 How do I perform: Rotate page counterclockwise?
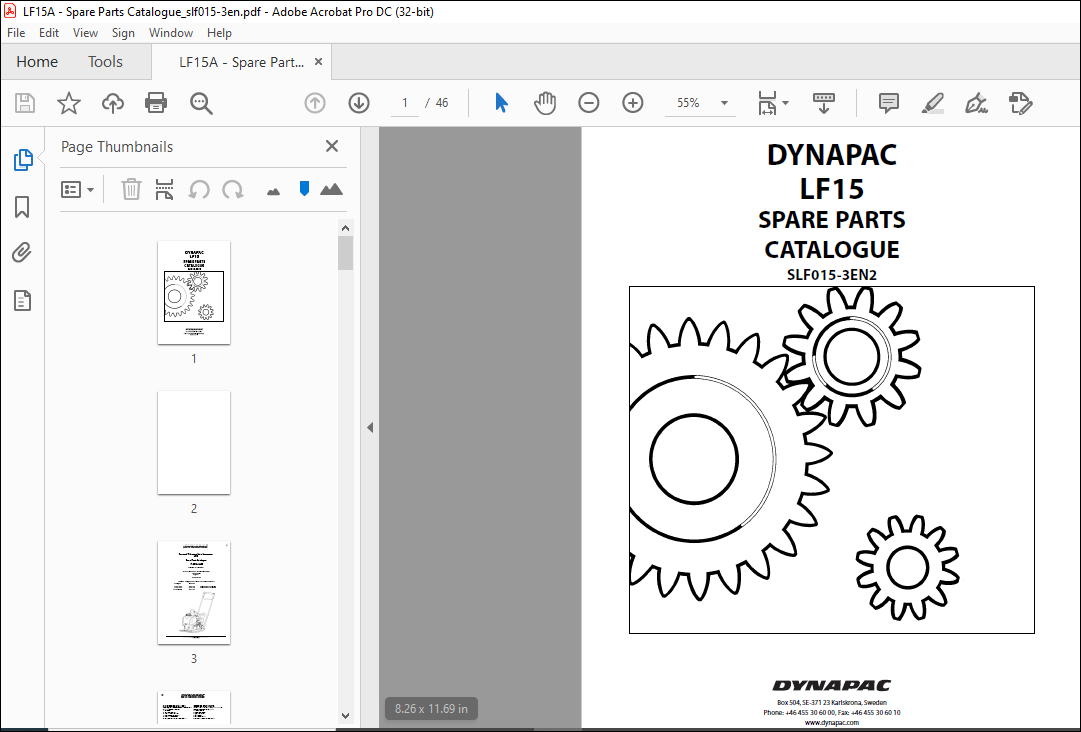click(199, 190)
